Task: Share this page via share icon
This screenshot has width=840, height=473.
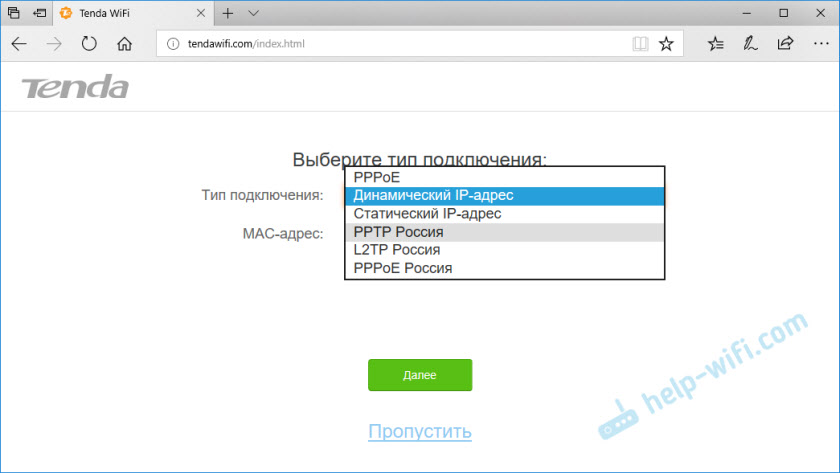Action: point(785,44)
